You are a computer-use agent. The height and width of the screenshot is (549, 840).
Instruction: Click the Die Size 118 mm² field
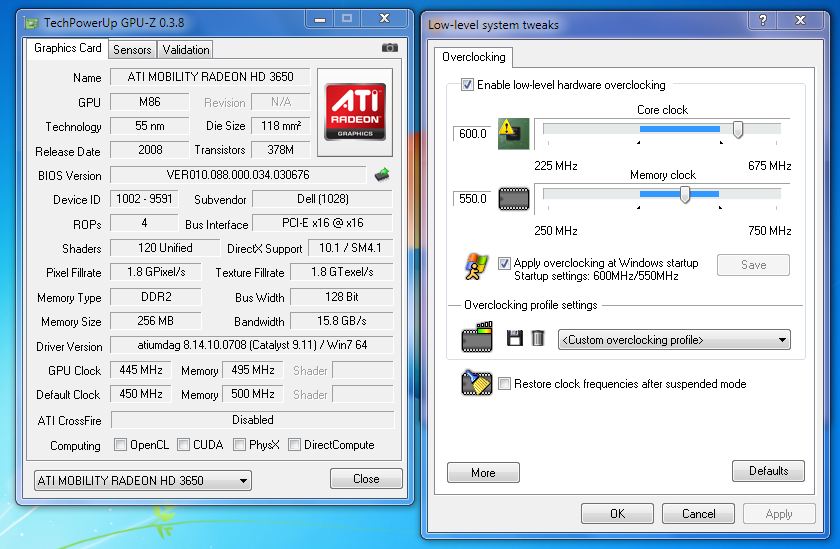click(280, 126)
